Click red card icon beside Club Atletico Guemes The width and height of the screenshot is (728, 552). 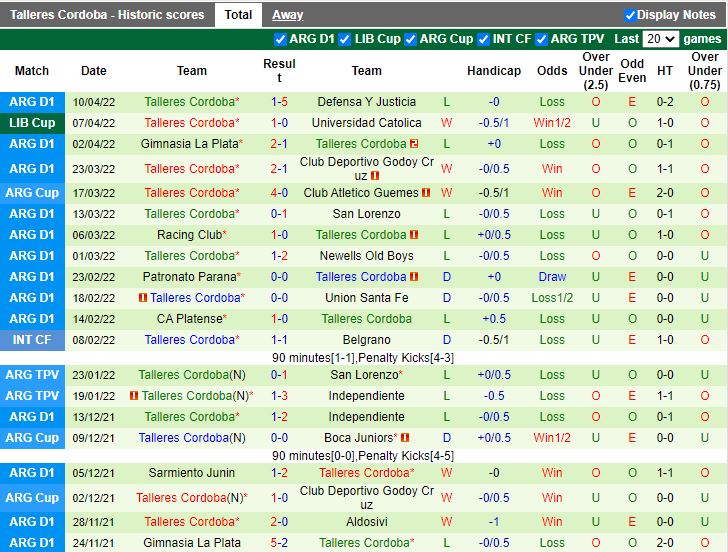coord(426,193)
